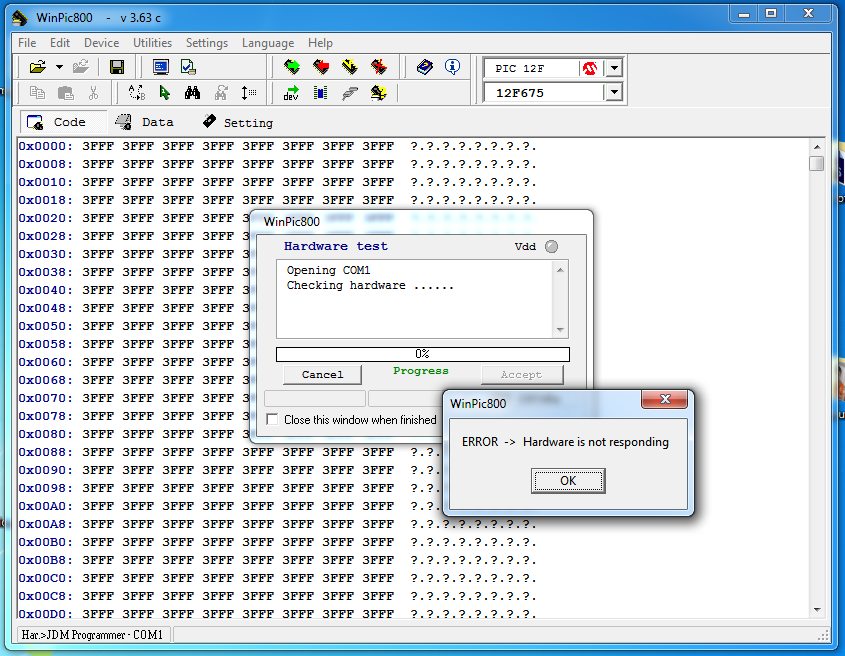
Task: Click the Accept button in Hardware test
Action: point(522,375)
